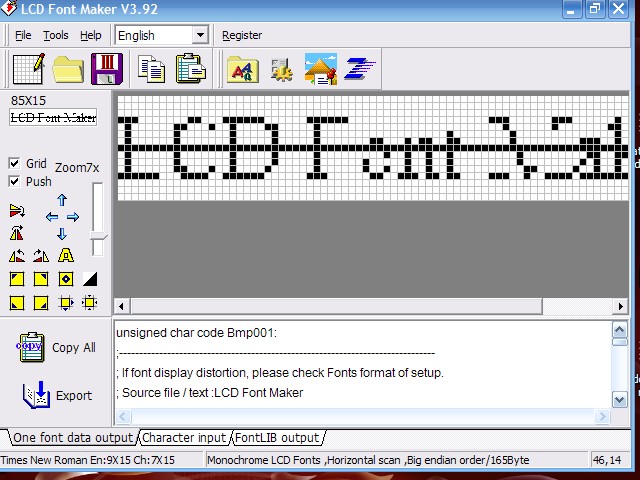The width and height of the screenshot is (640, 480).
Task: Expand the English language dropdown
Action: coord(200,35)
